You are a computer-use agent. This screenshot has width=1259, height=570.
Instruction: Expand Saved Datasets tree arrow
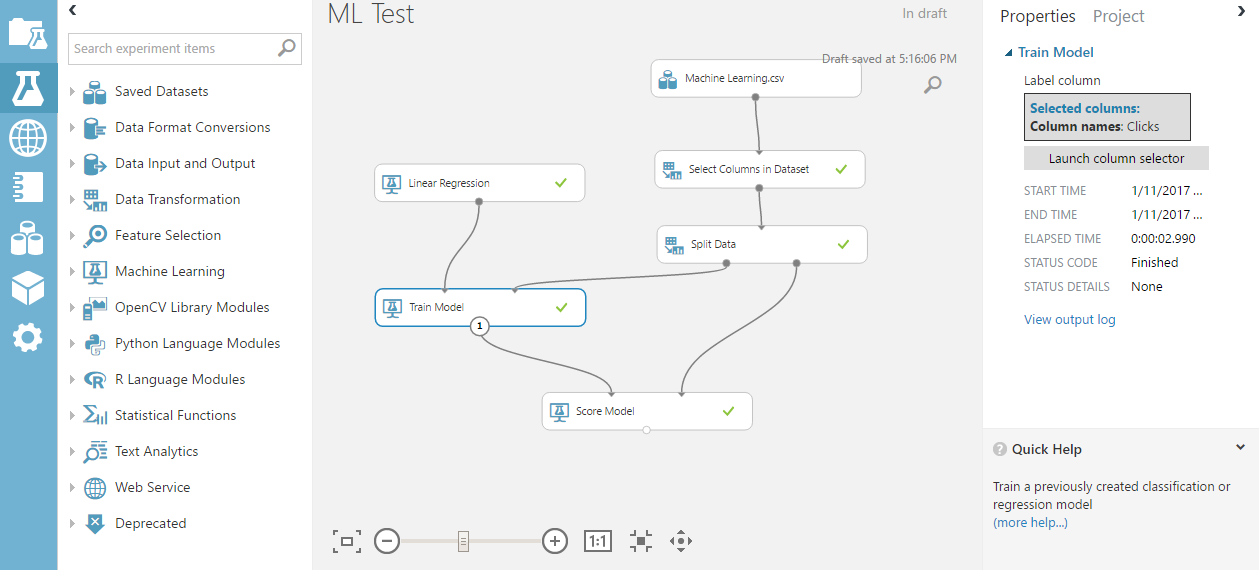pos(72,92)
